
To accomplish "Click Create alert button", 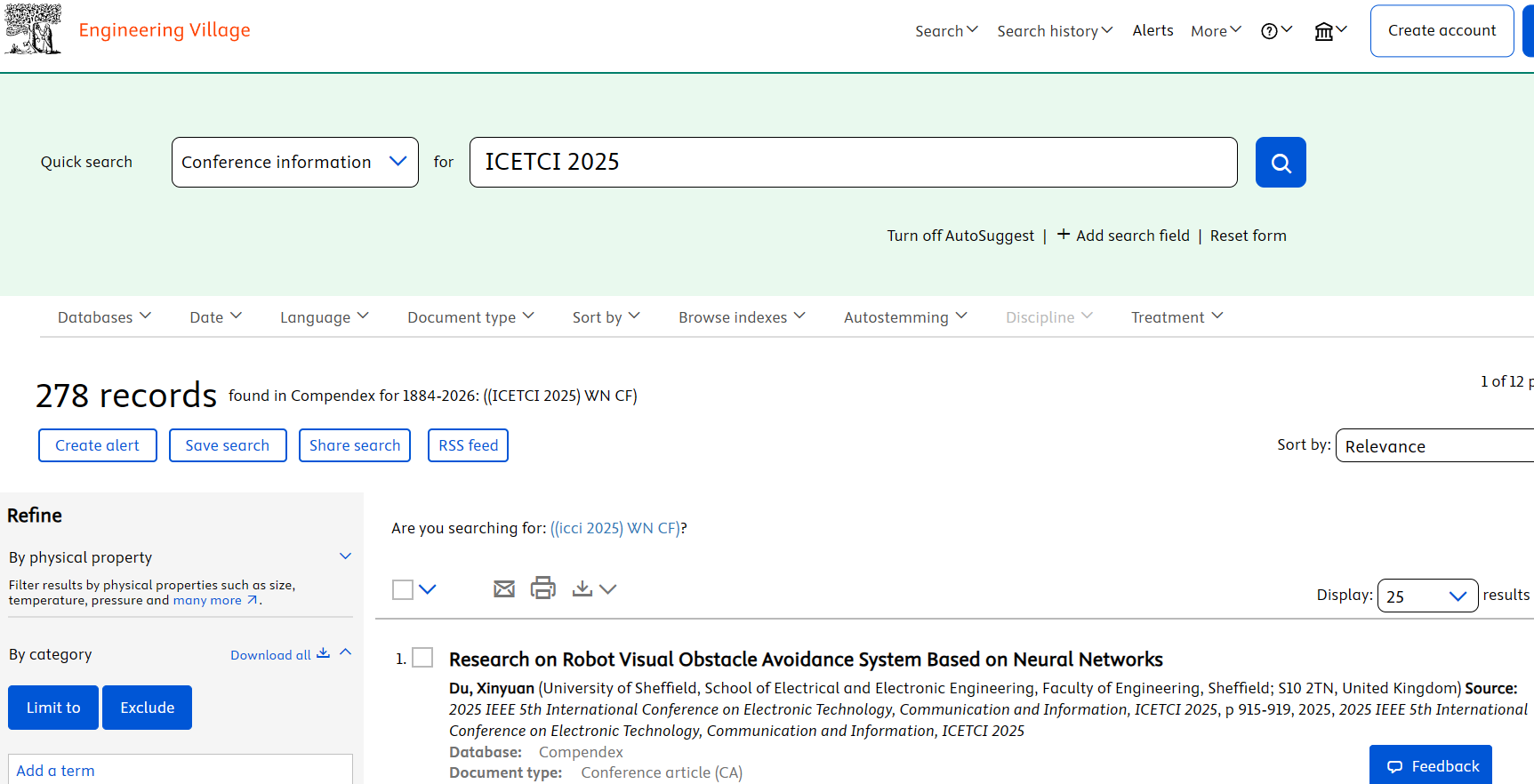I will 98,445.
